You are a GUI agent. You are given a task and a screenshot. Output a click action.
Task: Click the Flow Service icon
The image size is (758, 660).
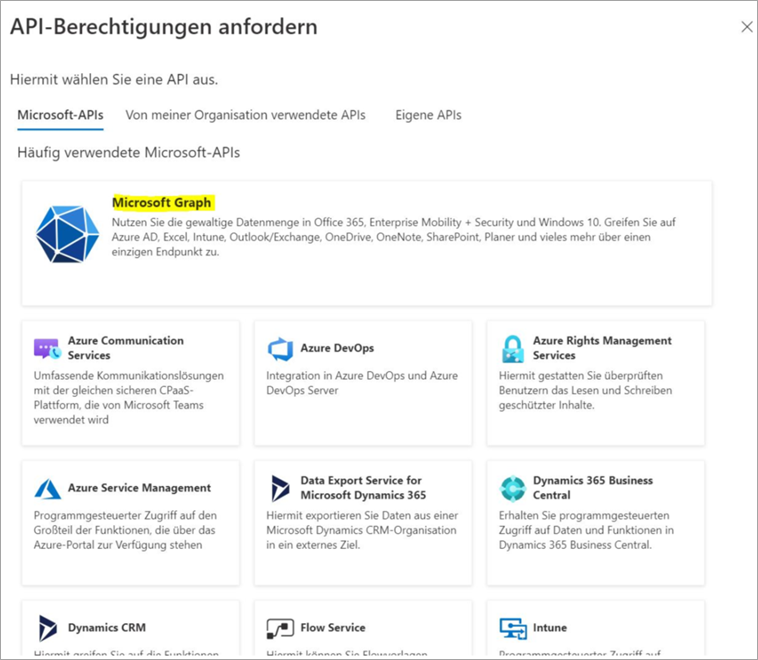pos(280,628)
